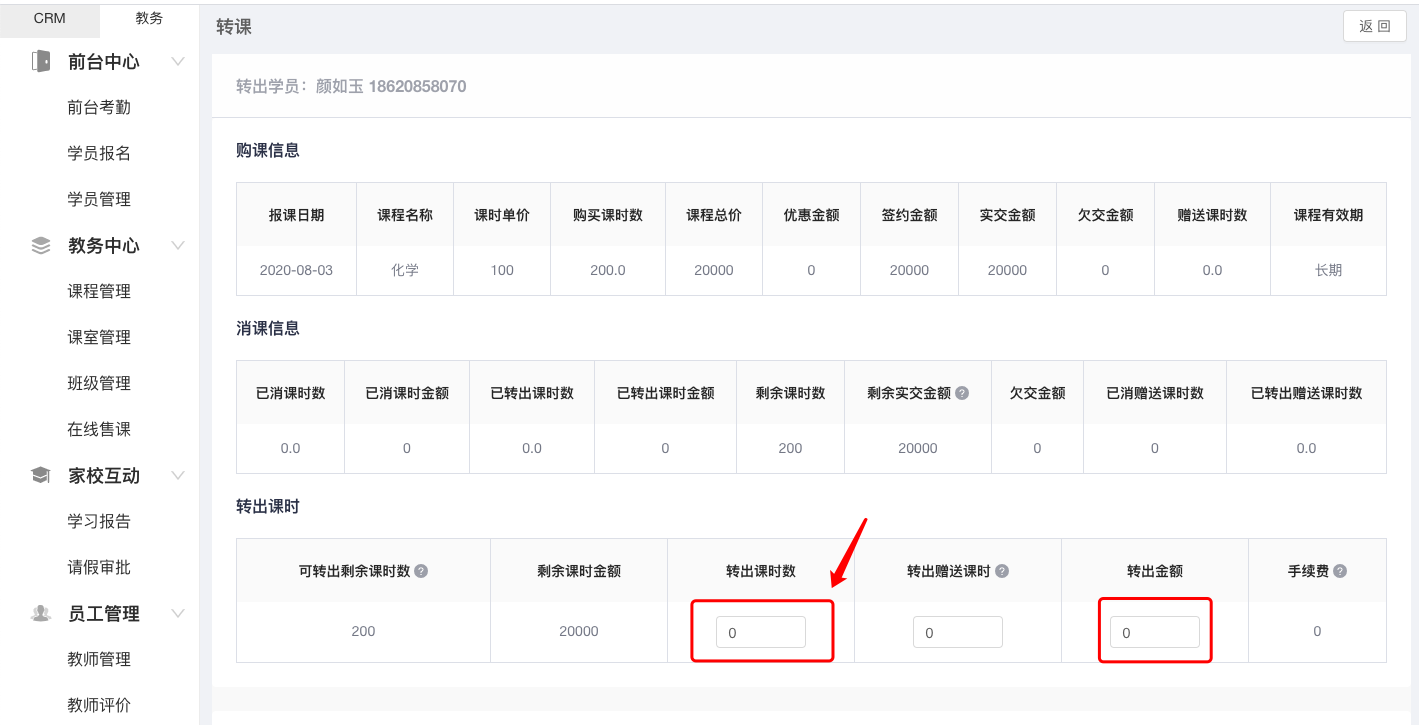Open 学员管理 in the sidebar
1419x725 pixels.
pyautogui.click(x=99, y=199)
